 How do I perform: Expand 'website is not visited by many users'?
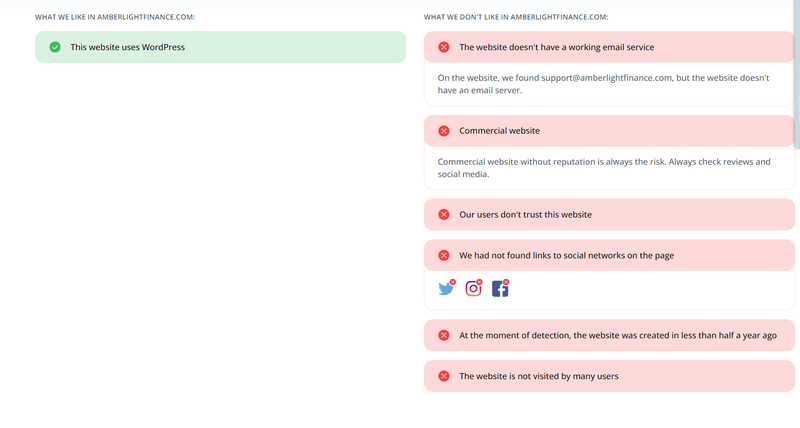coord(609,376)
